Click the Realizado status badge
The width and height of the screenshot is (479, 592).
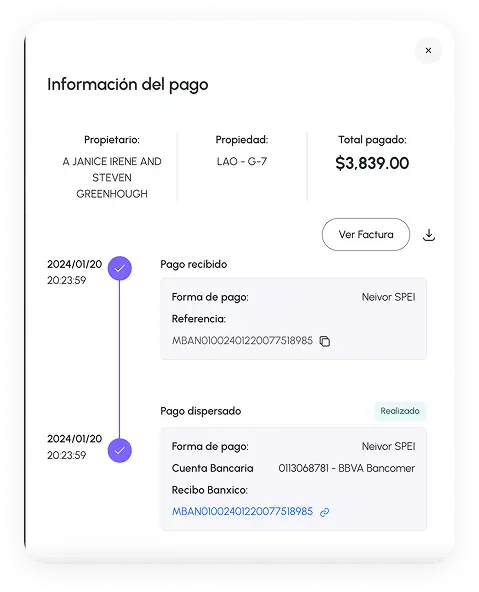400,411
